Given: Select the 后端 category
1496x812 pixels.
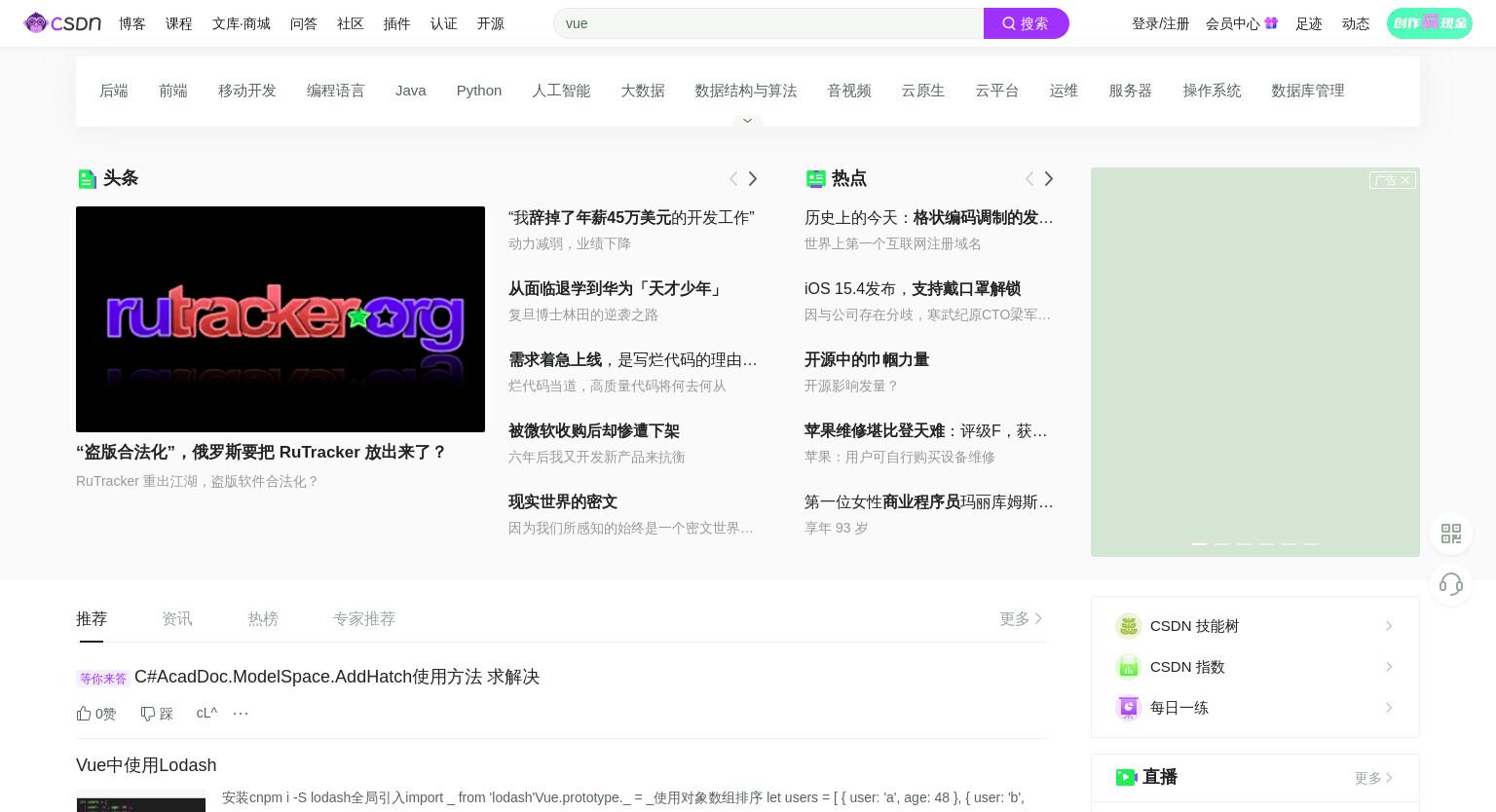Looking at the screenshot, I should click(114, 91).
